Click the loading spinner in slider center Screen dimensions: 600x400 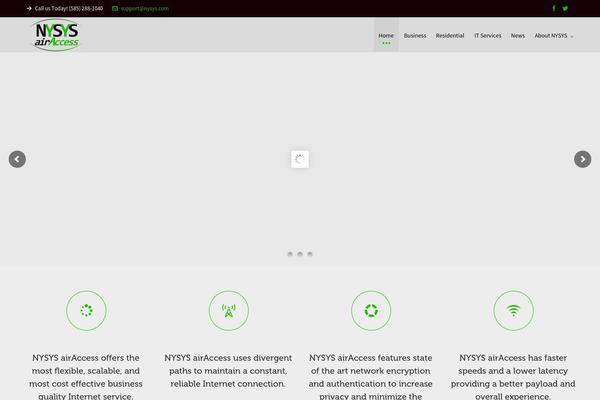click(x=300, y=159)
